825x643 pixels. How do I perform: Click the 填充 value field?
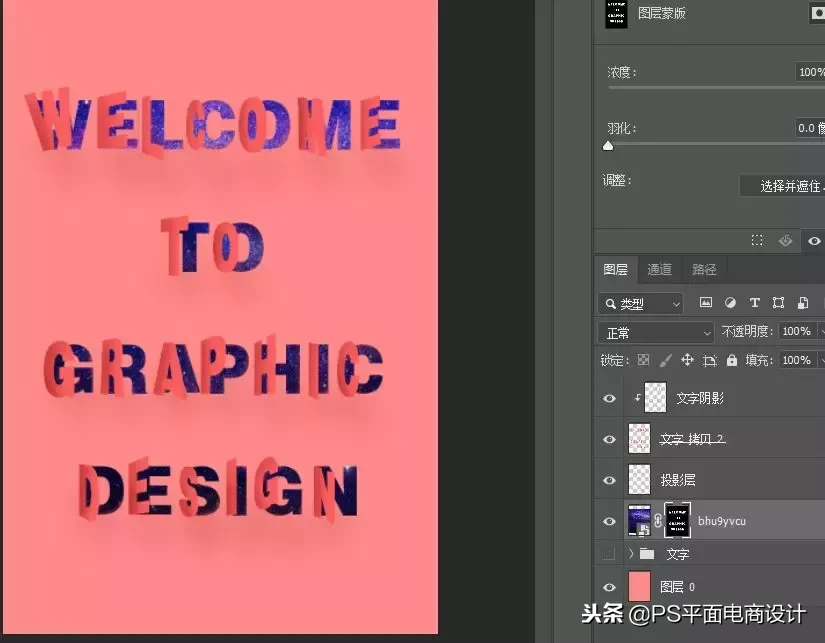[797, 360]
